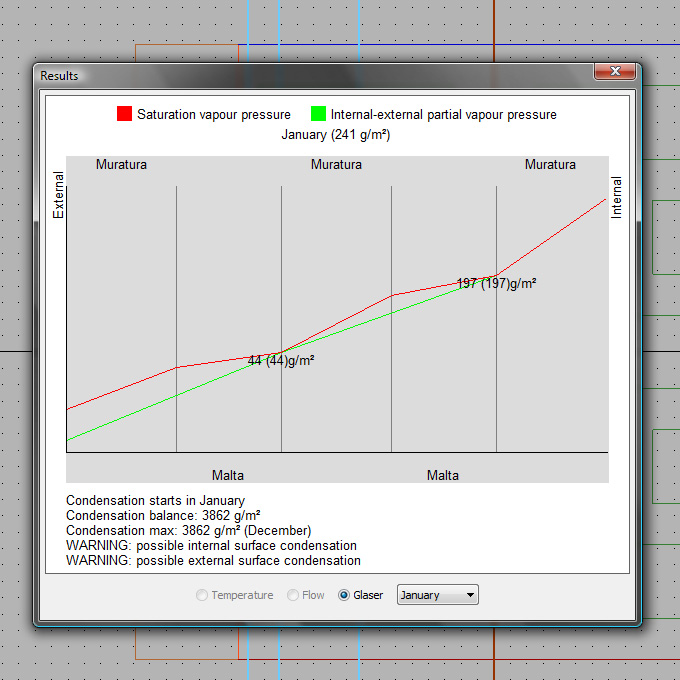680x680 pixels.
Task: Click the external surface condensation warning
Action: tap(213, 561)
